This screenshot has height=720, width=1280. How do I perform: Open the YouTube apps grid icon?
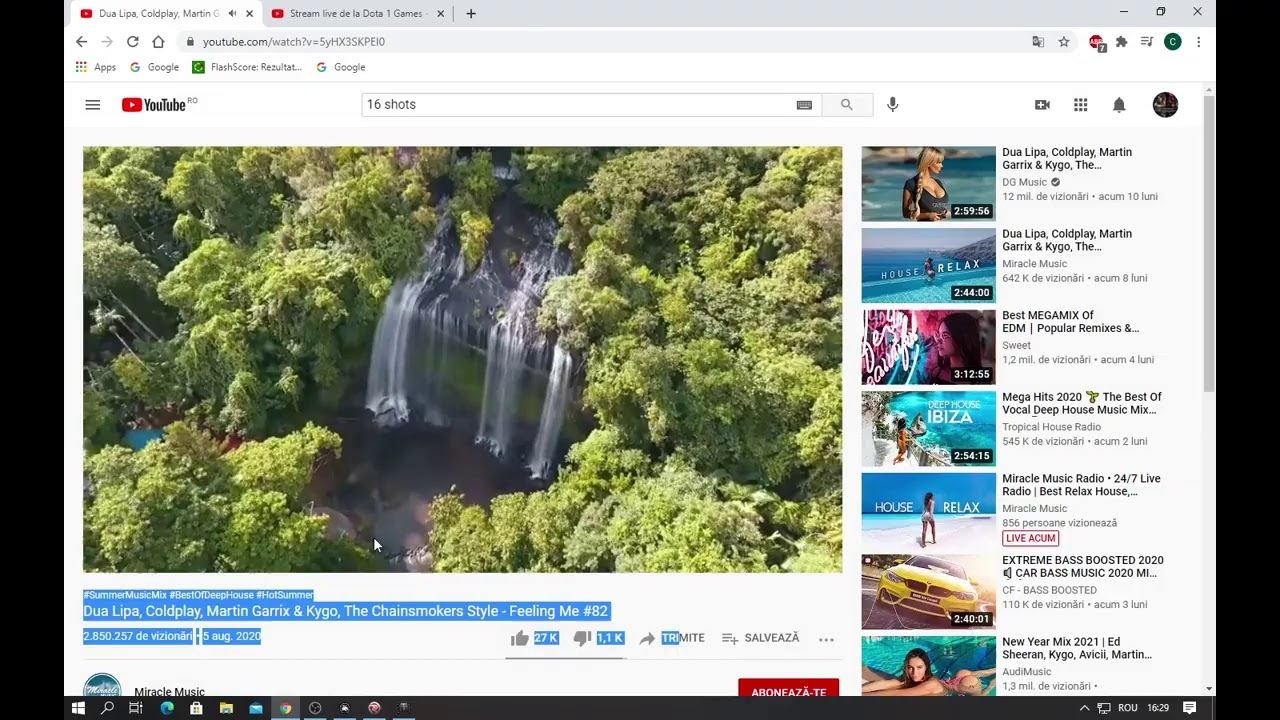tap(1081, 105)
